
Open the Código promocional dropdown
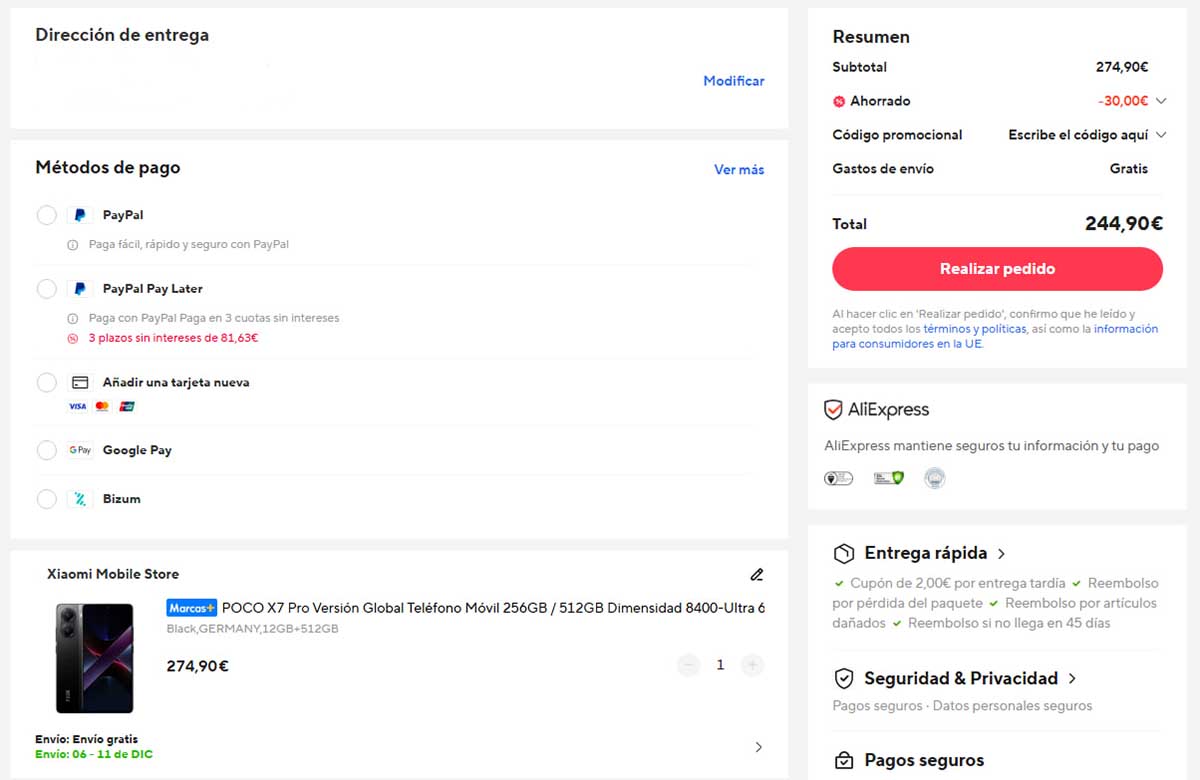coord(1162,134)
